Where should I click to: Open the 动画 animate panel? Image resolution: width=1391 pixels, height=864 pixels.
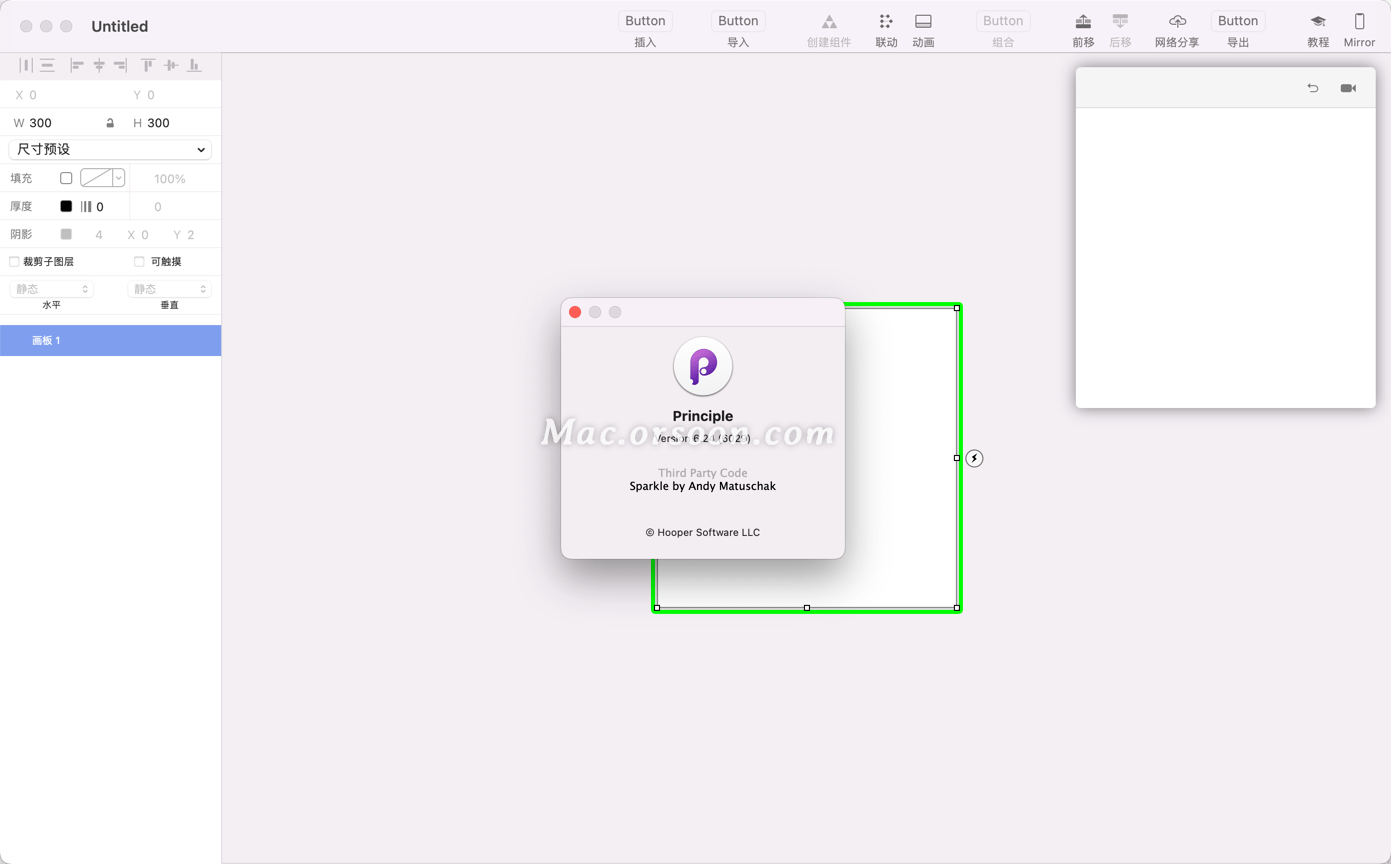[x=923, y=21]
